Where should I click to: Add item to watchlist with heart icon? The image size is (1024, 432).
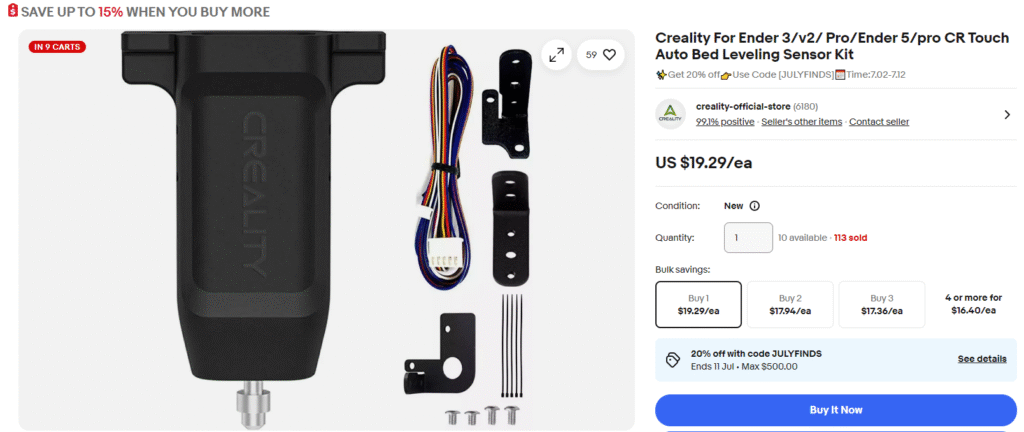601,55
